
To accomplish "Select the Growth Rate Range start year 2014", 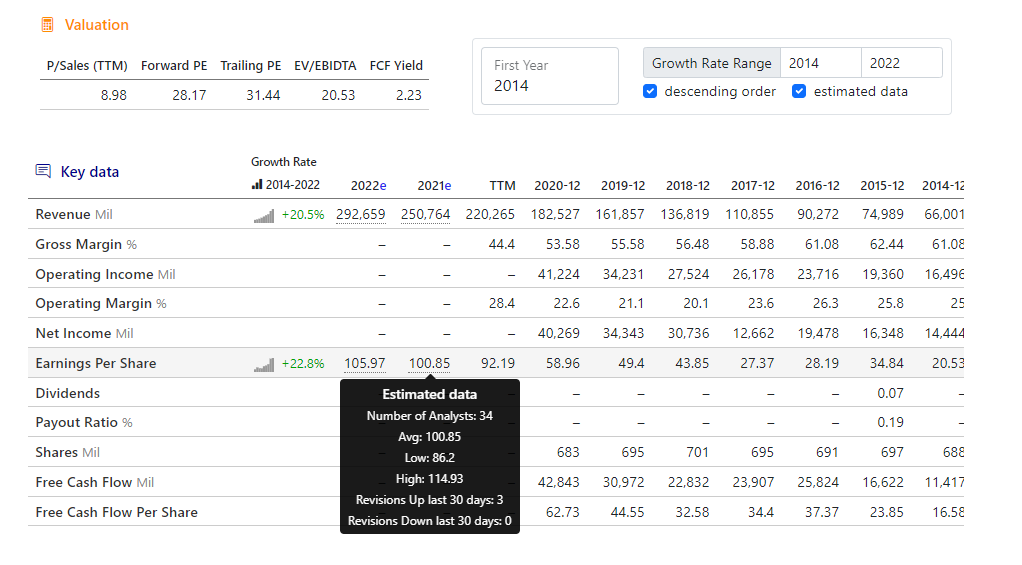I will click(x=820, y=63).
